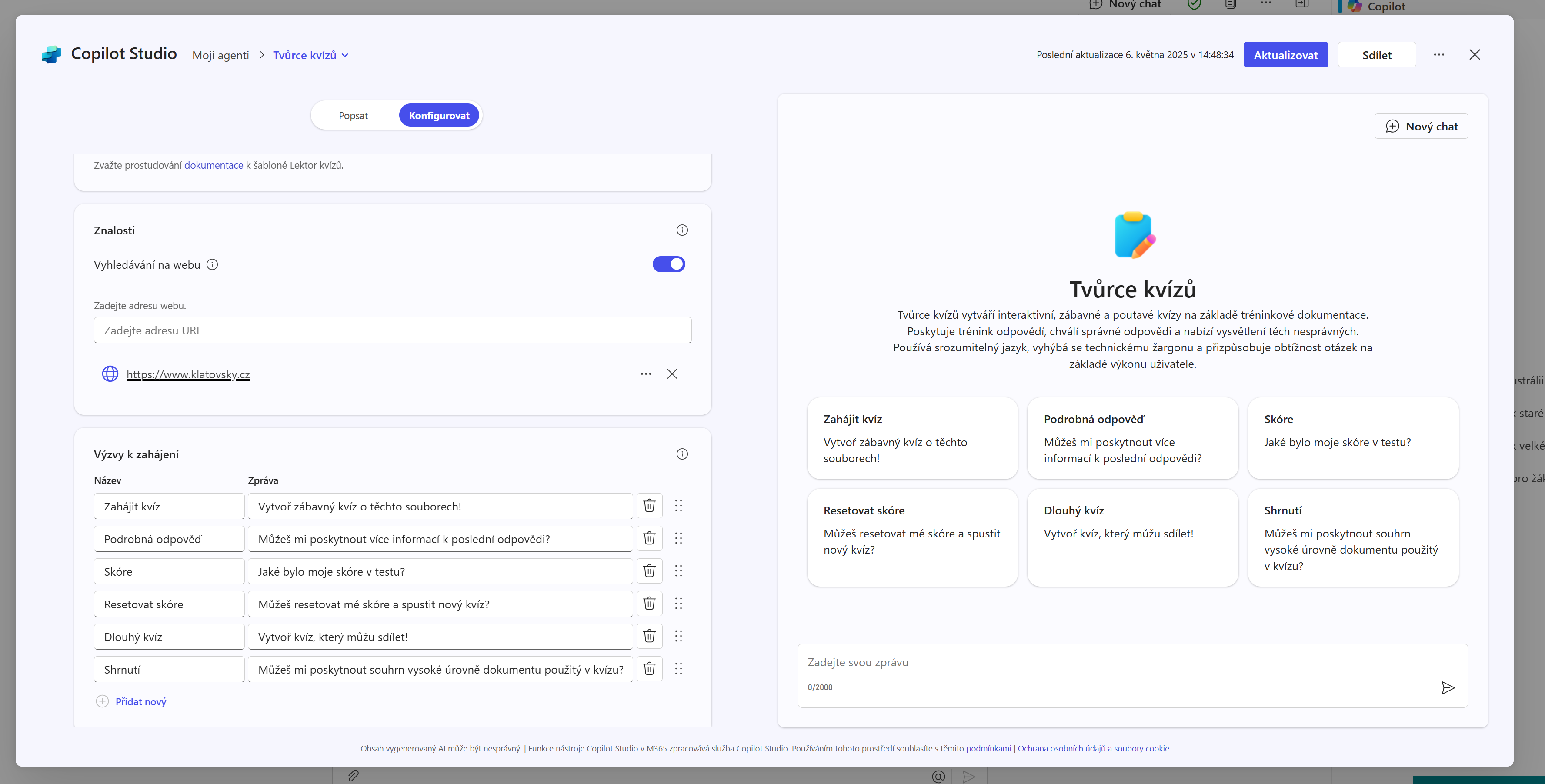Toggle Vyhledávání na webu switch off
1545x784 pixels.
(x=669, y=264)
